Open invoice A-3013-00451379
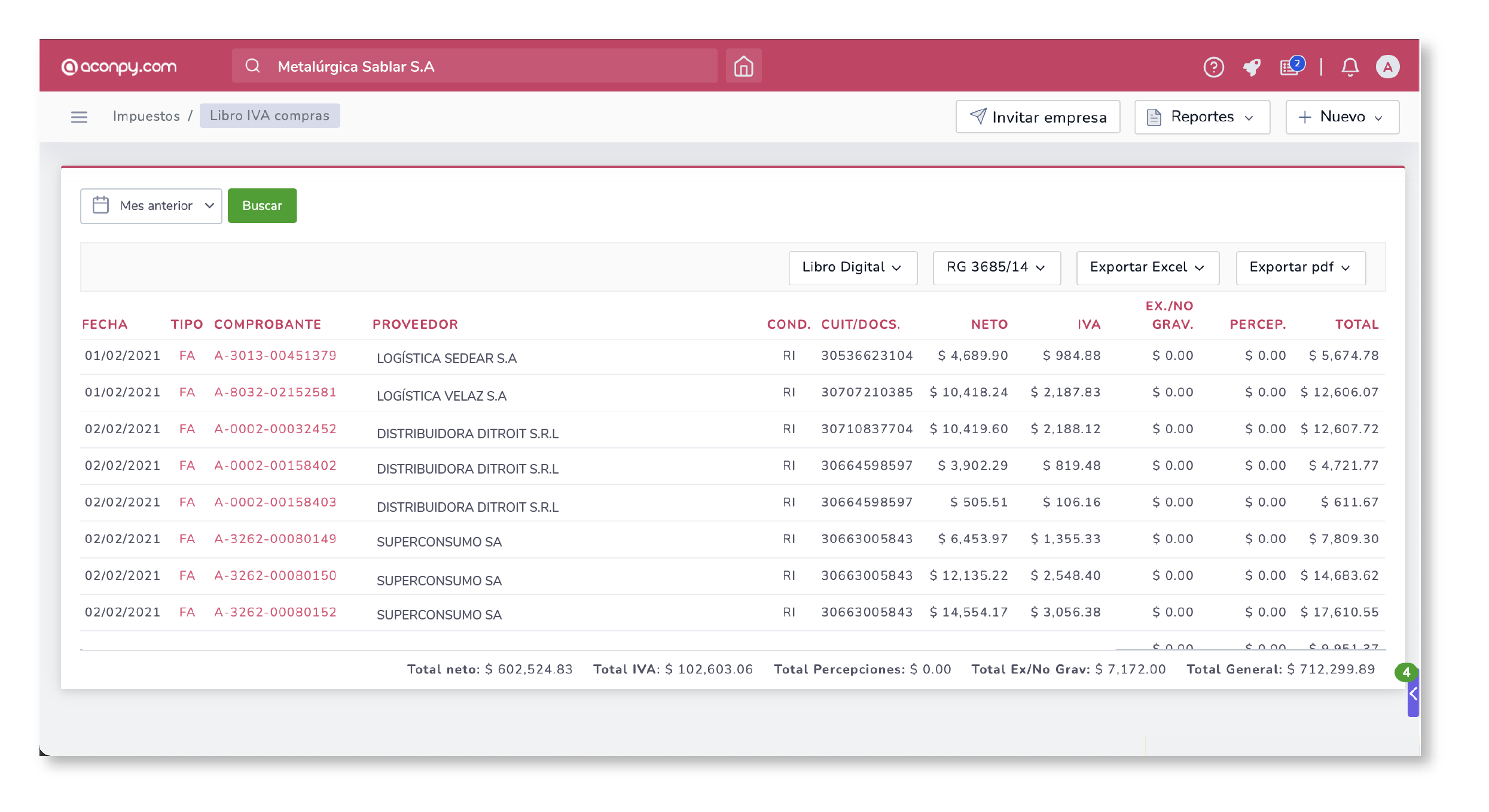 tap(275, 356)
